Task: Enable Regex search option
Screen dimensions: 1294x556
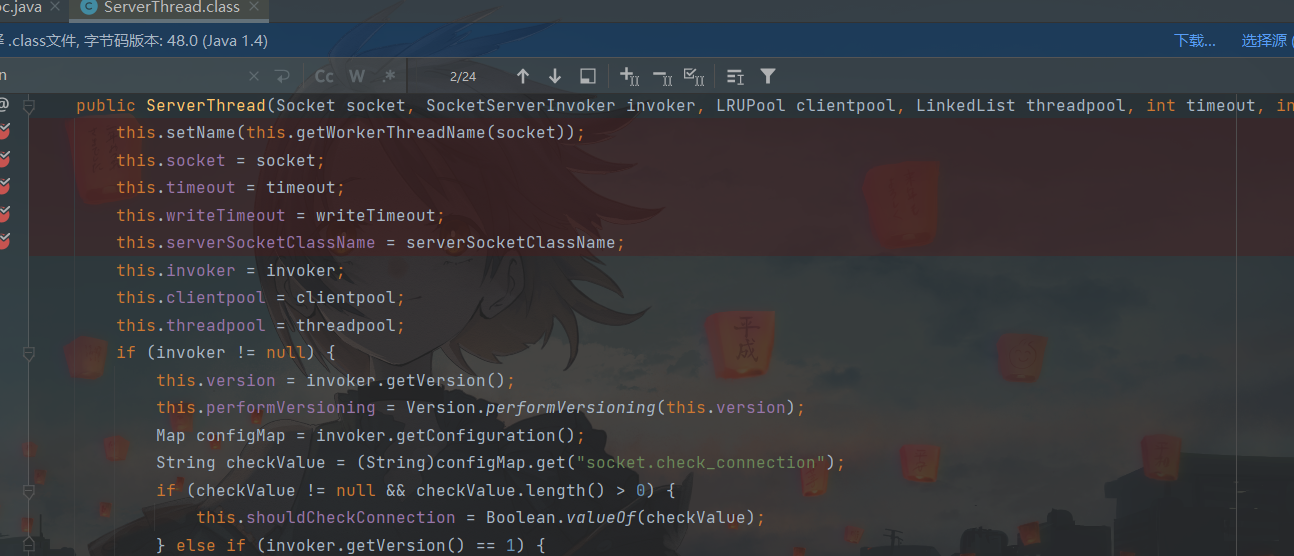Action: pyautogui.click(x=389, y=77)
